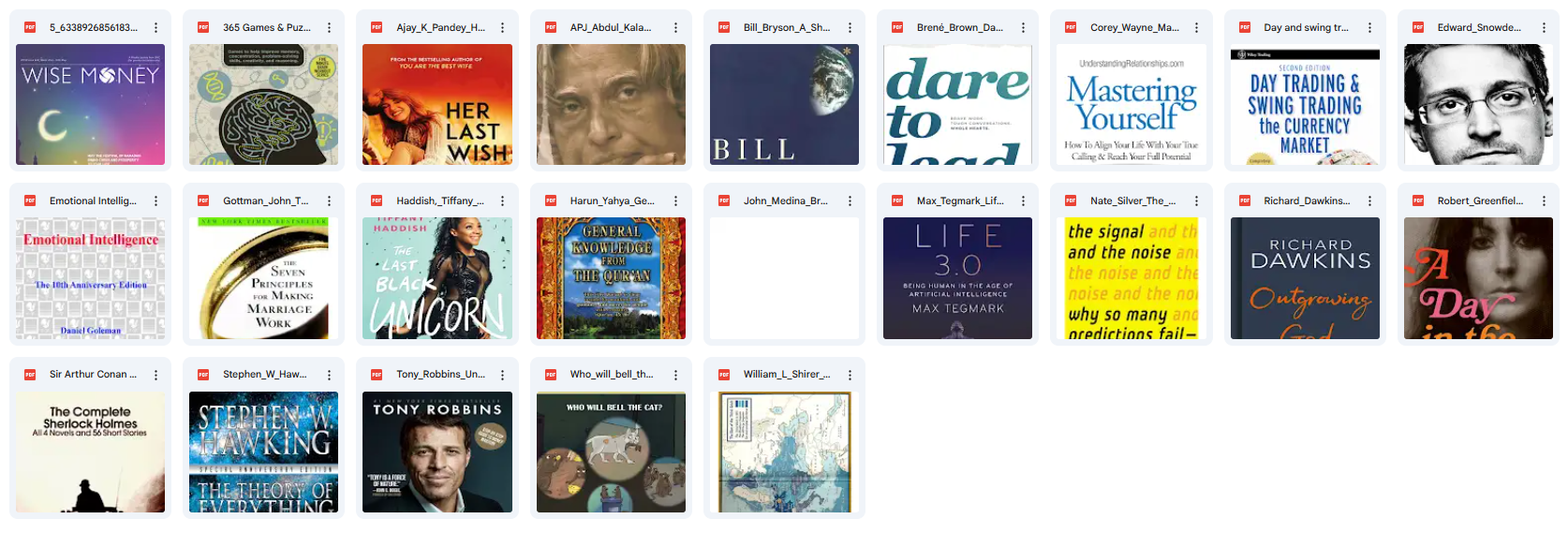Image resolution: width=1568 pixels, height=534 pixels.
Task: Open Day Trading & Swing Trading cover
Action: (1305, 105)
